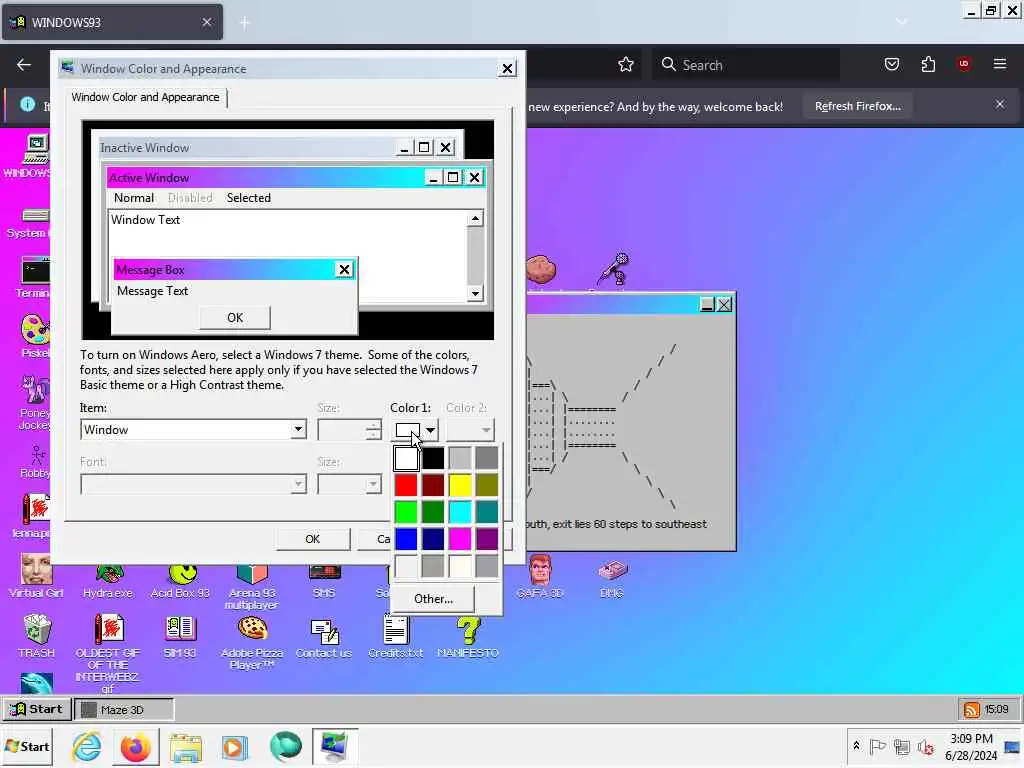
Task: Open the Terminal desktop icon
Action: pyautogui.click(x=35, y=277)
